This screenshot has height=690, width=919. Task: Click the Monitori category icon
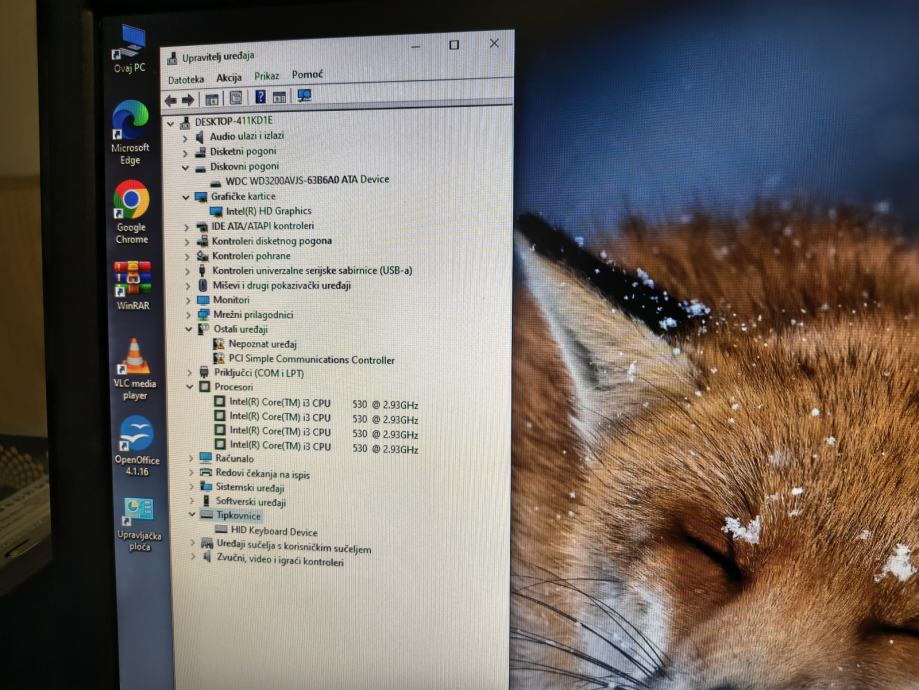pyautogui.click(x=203, y=300)
